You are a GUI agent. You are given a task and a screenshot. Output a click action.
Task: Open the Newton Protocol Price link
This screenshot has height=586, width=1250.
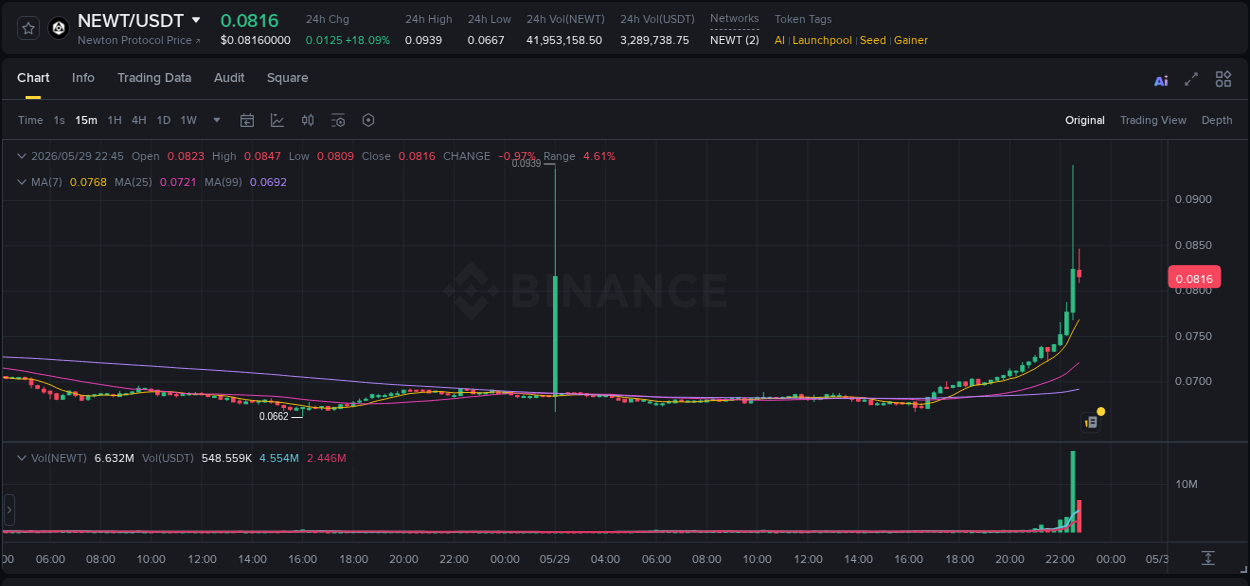point(139,40)
